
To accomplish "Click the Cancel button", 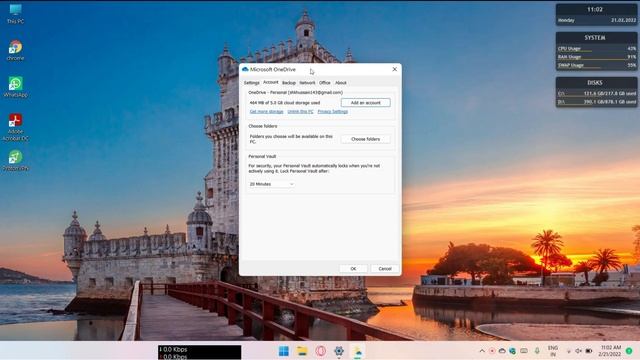I will [x=385, y=269].
